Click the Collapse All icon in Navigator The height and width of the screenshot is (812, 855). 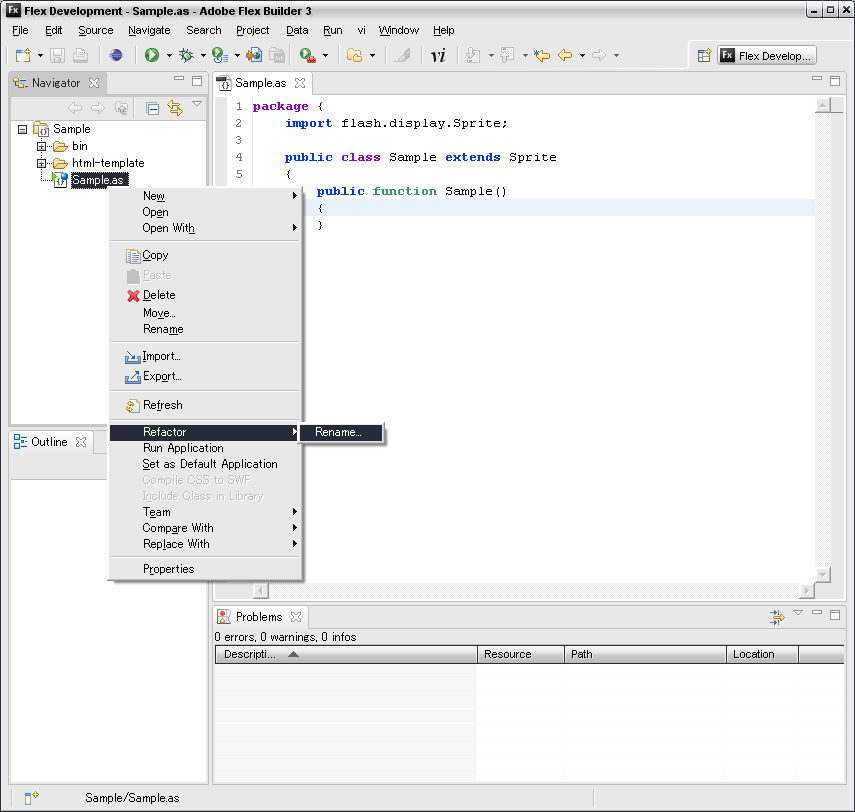[153, 108]
